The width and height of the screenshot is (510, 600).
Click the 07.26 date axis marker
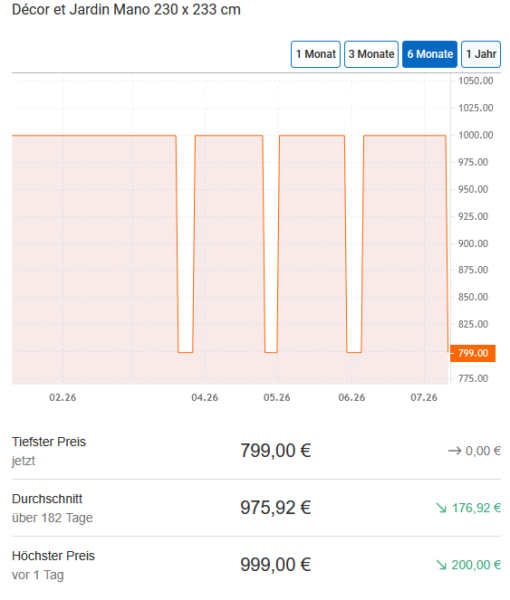point(424,398)
